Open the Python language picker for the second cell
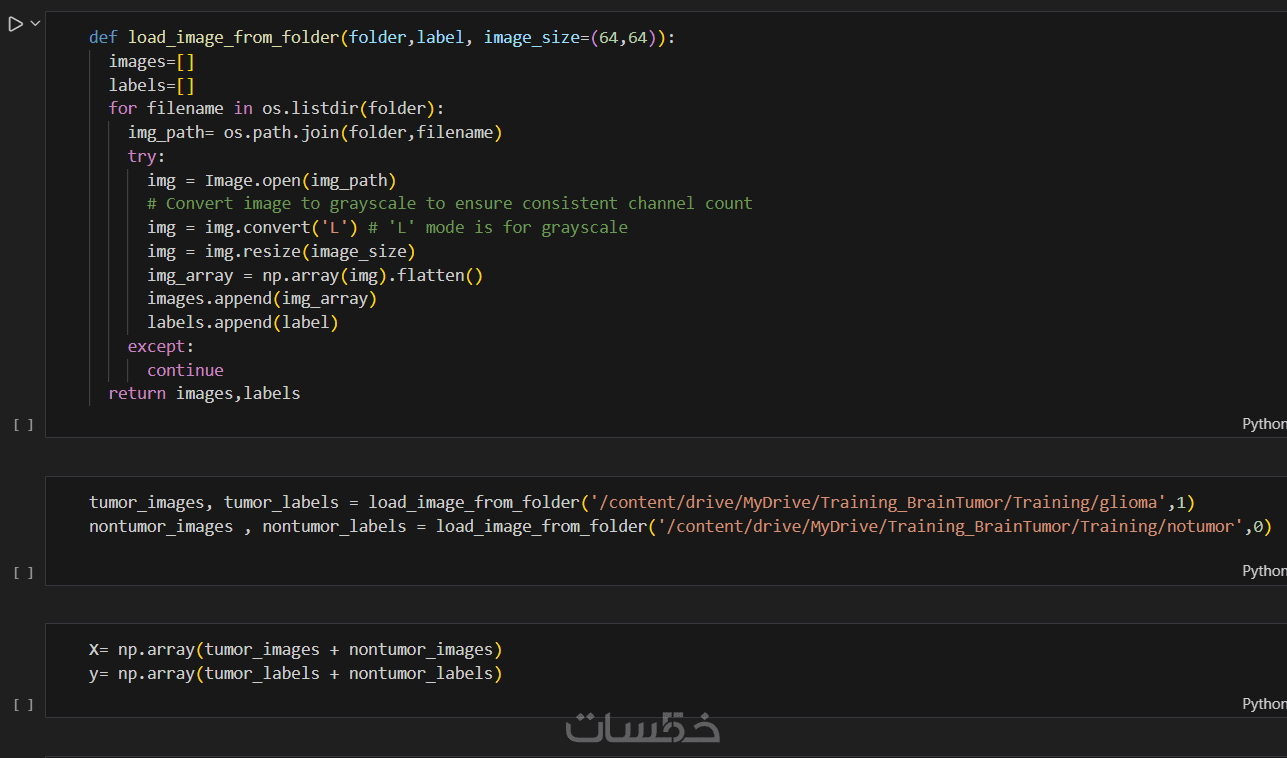Screen dimensions: 1287x758 click(1264, 570)
